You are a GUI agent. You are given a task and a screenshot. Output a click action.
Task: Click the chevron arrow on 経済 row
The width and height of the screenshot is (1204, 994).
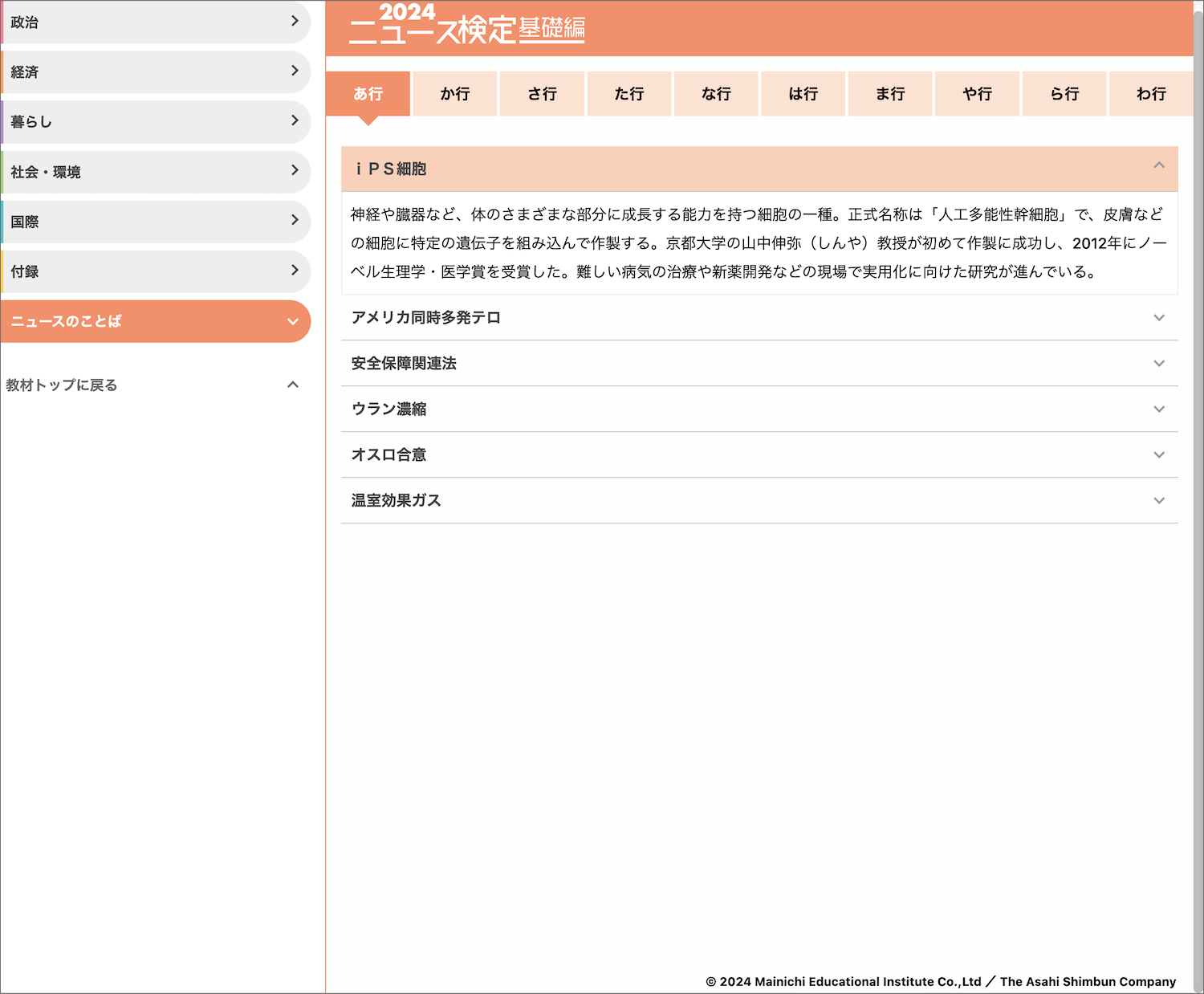pos(295,71)
